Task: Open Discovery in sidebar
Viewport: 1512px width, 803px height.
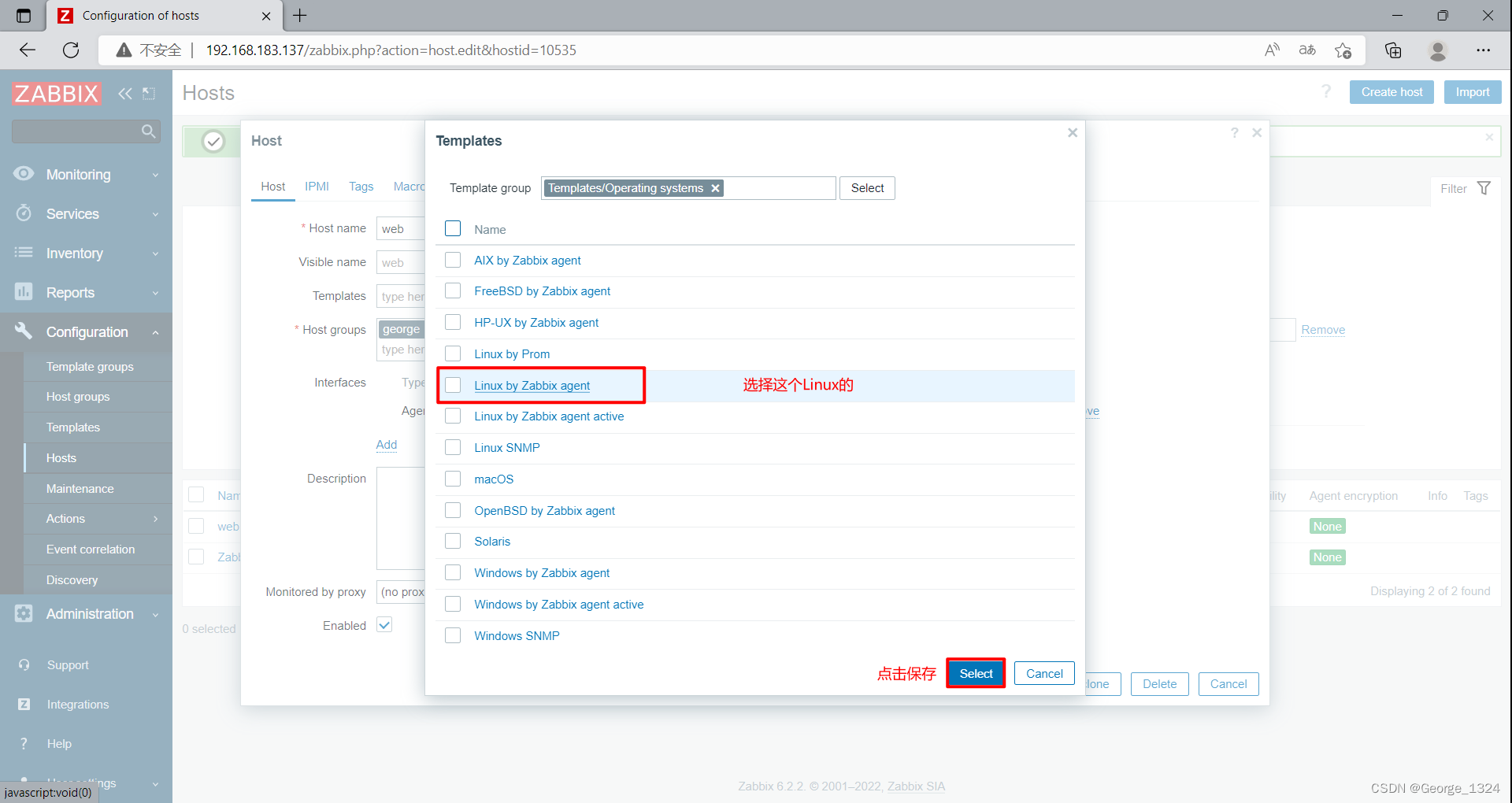Action: (x=72, y=580)
